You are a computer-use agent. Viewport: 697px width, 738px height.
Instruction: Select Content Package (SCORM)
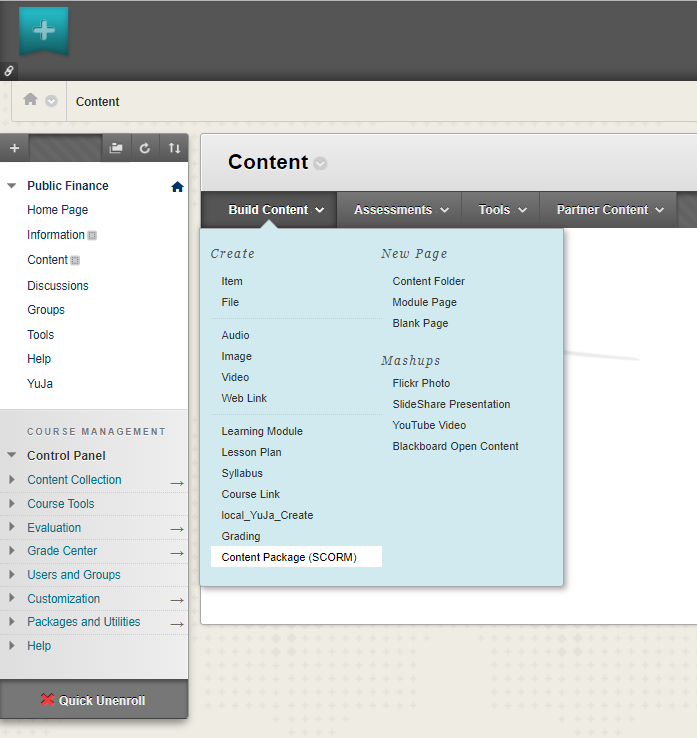[296, 557]
